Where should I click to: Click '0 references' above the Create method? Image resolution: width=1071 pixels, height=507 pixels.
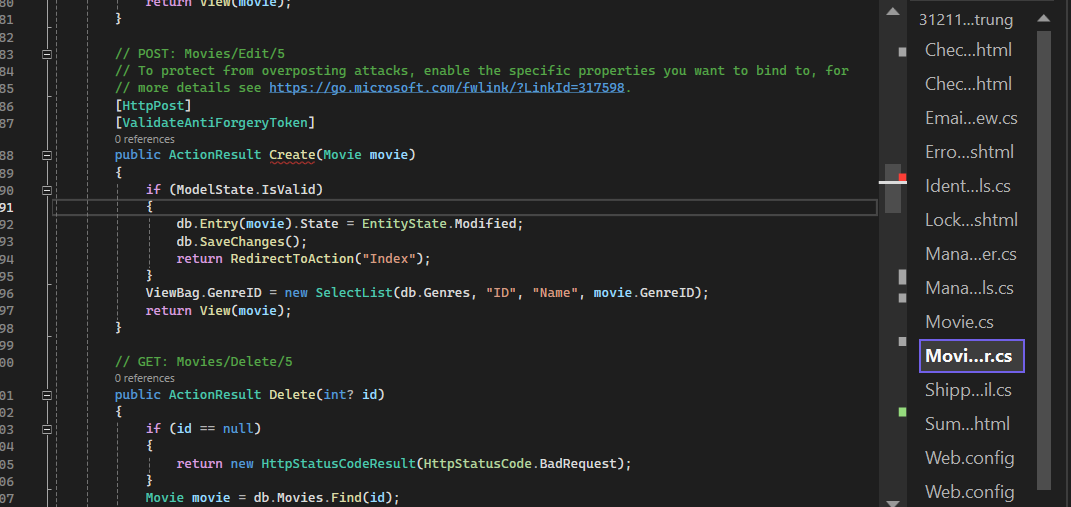pos(144,139)
